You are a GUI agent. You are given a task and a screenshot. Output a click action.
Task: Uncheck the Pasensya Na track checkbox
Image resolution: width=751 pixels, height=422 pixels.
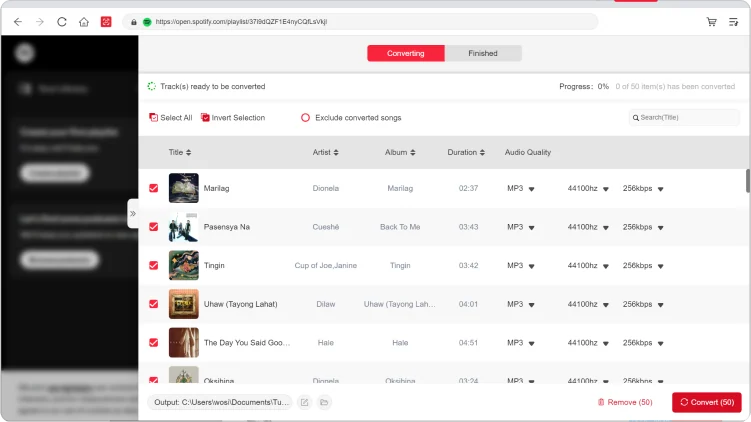coord(153,227)
